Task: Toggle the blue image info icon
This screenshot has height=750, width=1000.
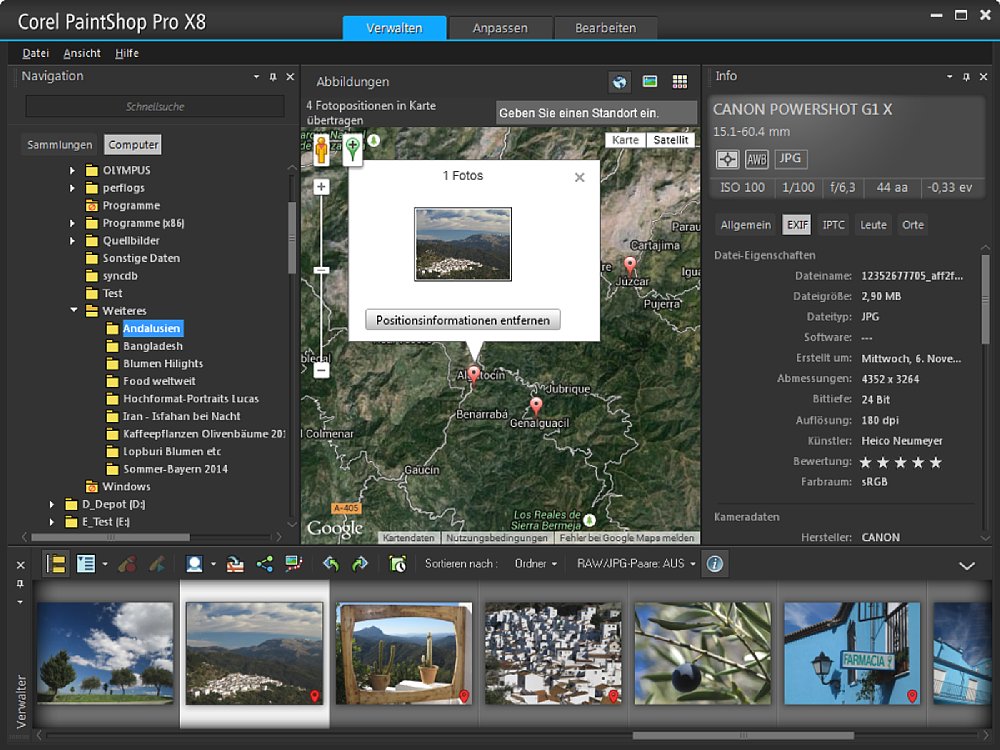Action: coord(715,564)
